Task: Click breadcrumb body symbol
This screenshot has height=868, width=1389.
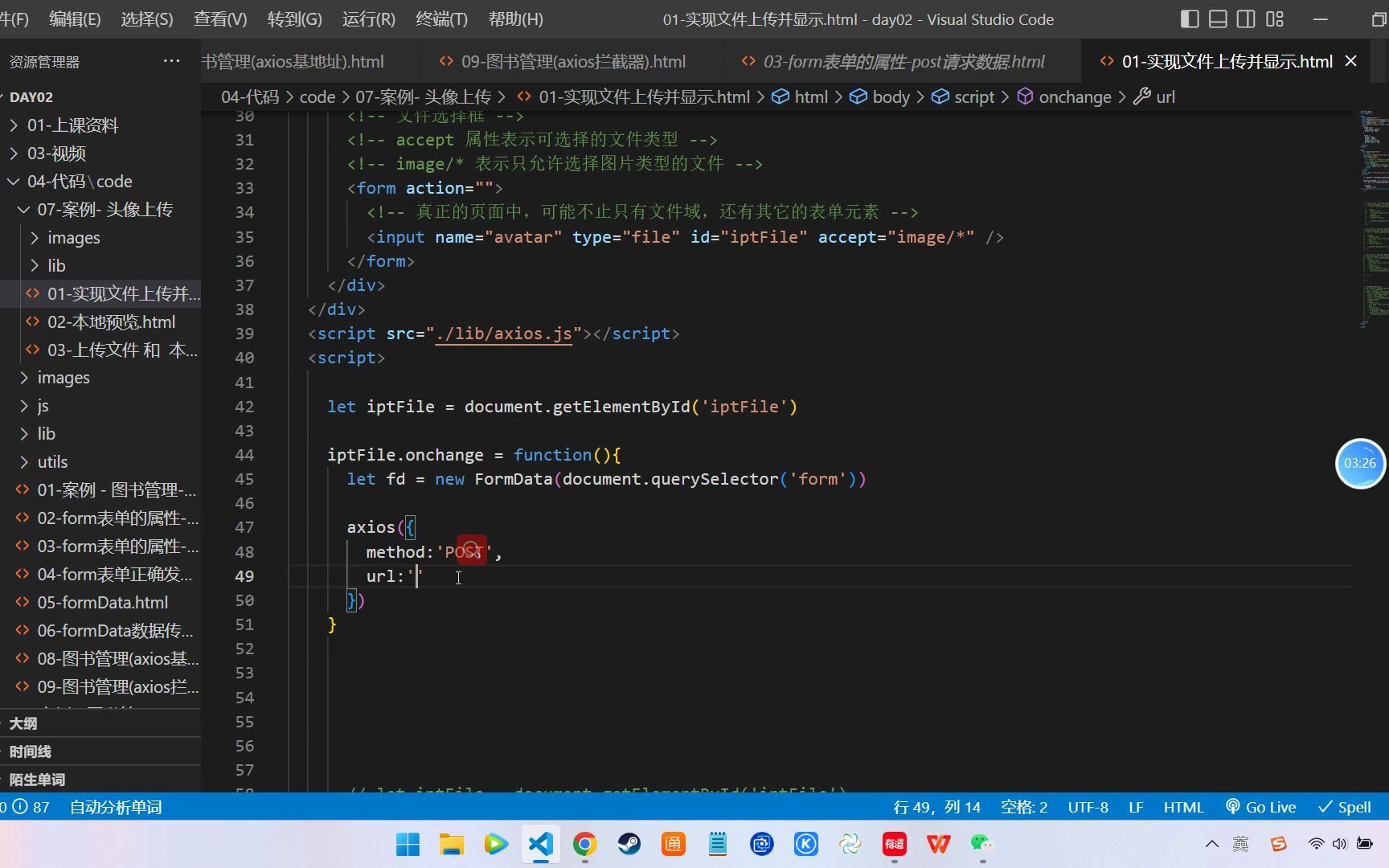Action: click(880, 97)
